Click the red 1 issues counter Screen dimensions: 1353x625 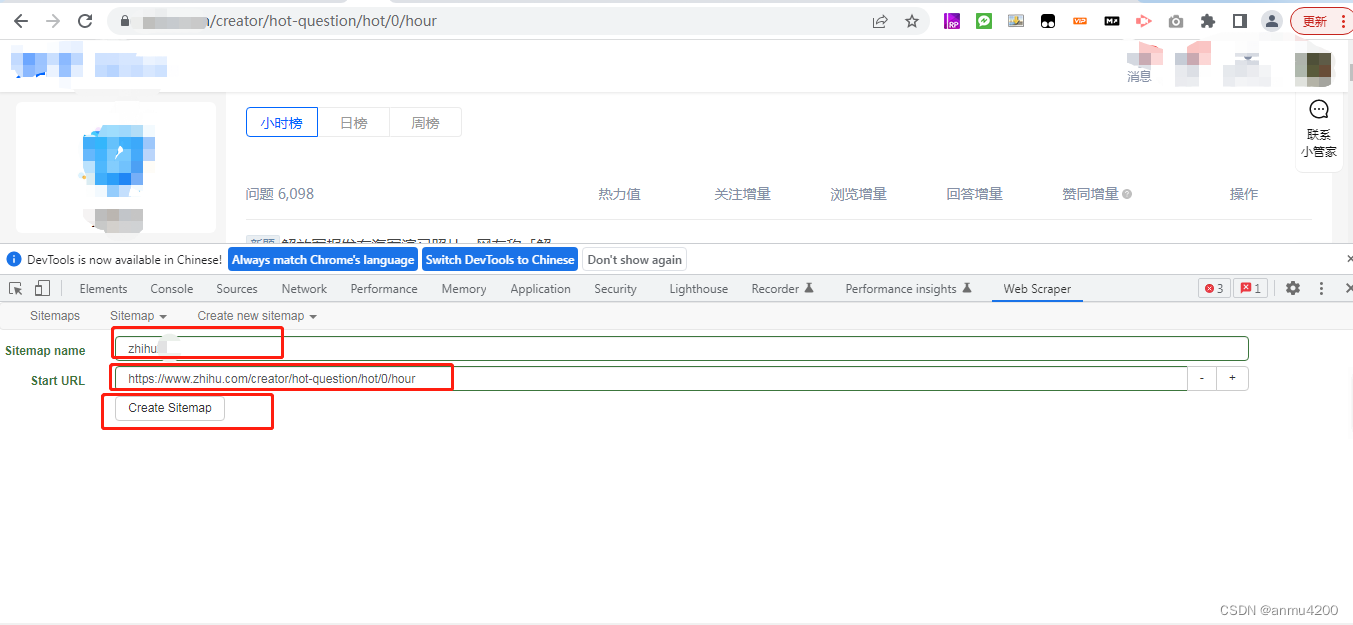1251,288
